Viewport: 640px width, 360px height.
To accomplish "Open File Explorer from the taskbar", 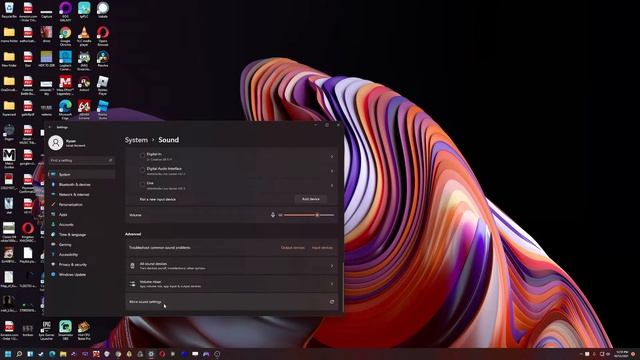I will pyautogui.click(x=63, y=354).
